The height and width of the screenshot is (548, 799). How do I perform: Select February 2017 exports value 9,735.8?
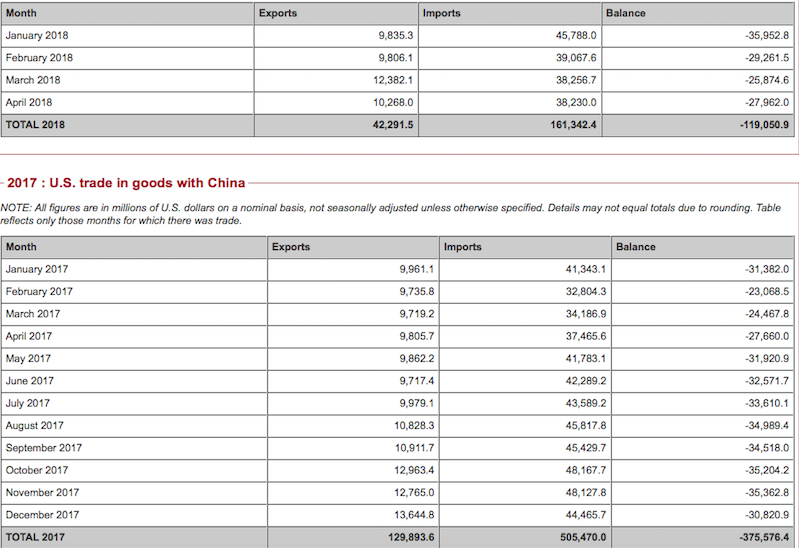[x=417, y=292]
